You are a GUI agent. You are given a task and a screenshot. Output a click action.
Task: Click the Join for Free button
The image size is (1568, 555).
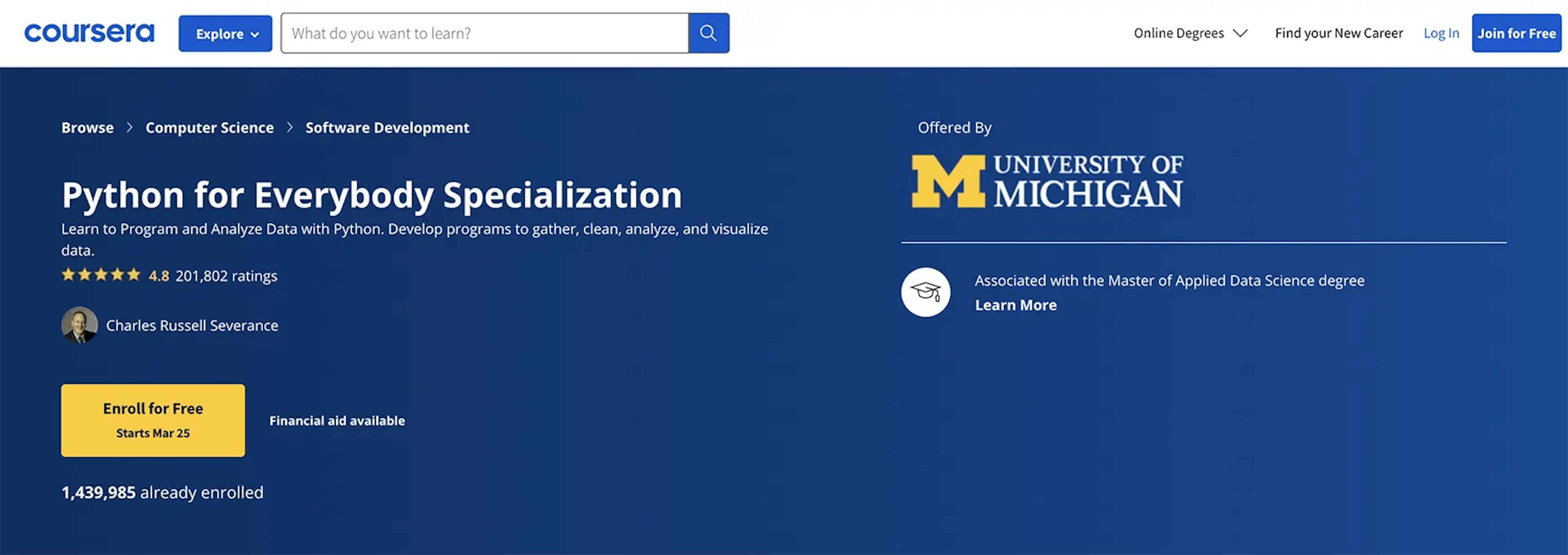(x=1516, y=33)
